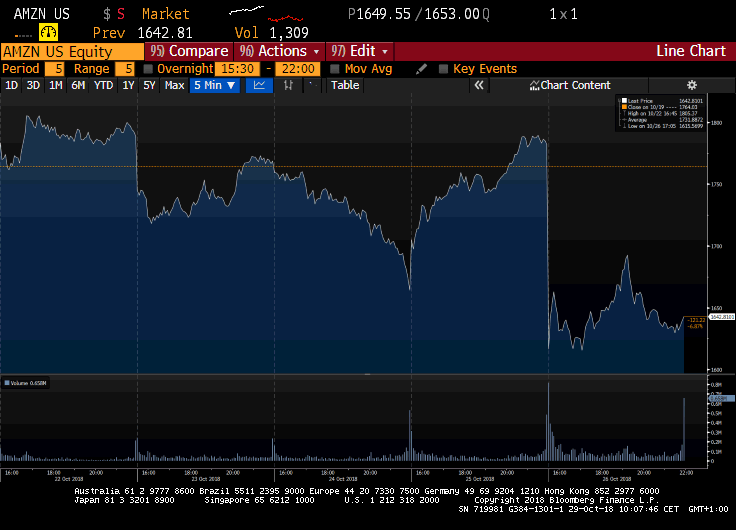This screenshot has height=530, width=736.
Task: Click the Chart Content icon
Action: 534,85
